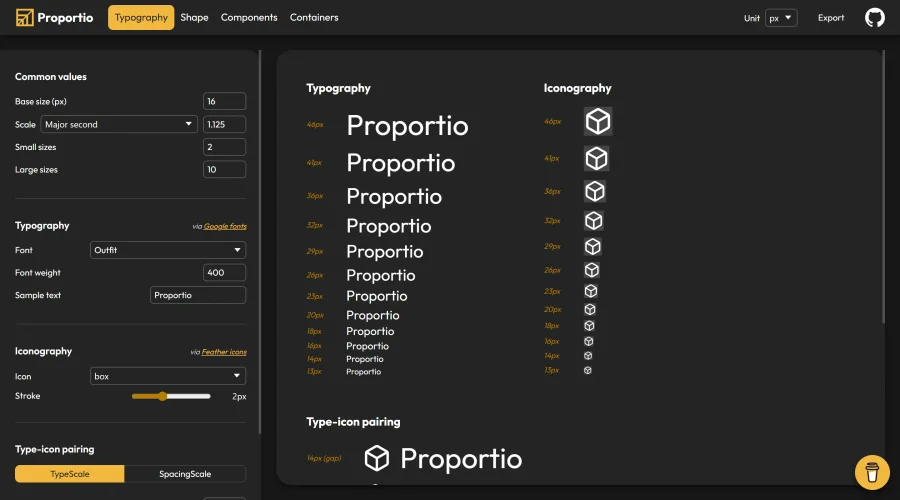The width and height of the screenshot is (900, 500).
Task: Click the Type-icon pairing preview heading
Action: (353, 422)
